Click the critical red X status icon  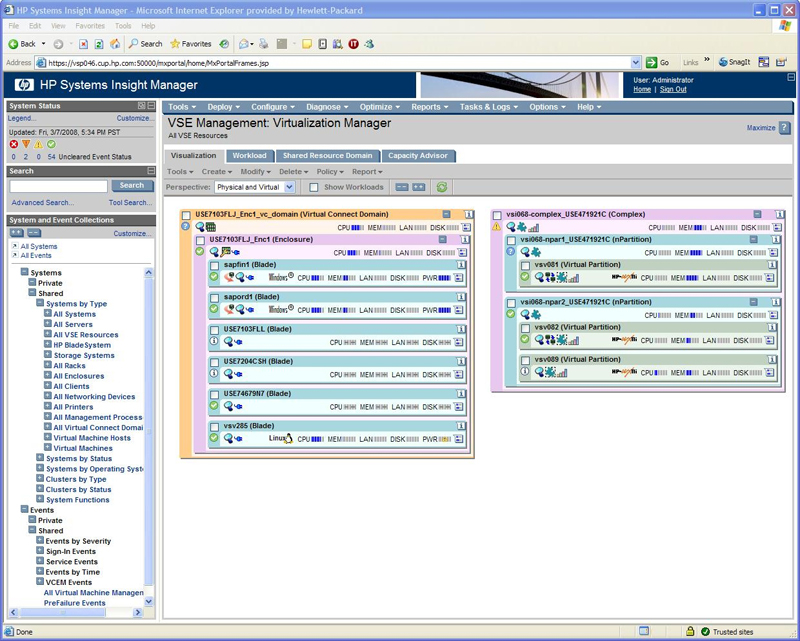click(14, 144)
